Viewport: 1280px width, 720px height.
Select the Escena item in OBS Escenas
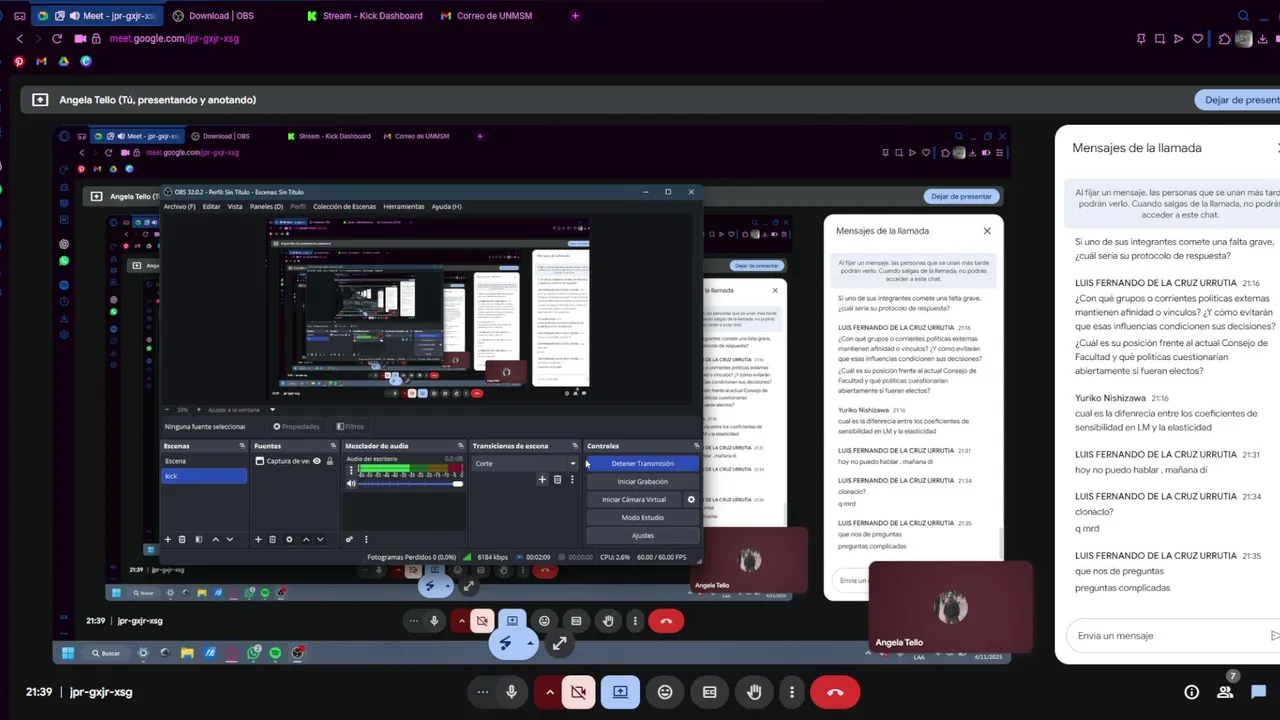(204, 461)
